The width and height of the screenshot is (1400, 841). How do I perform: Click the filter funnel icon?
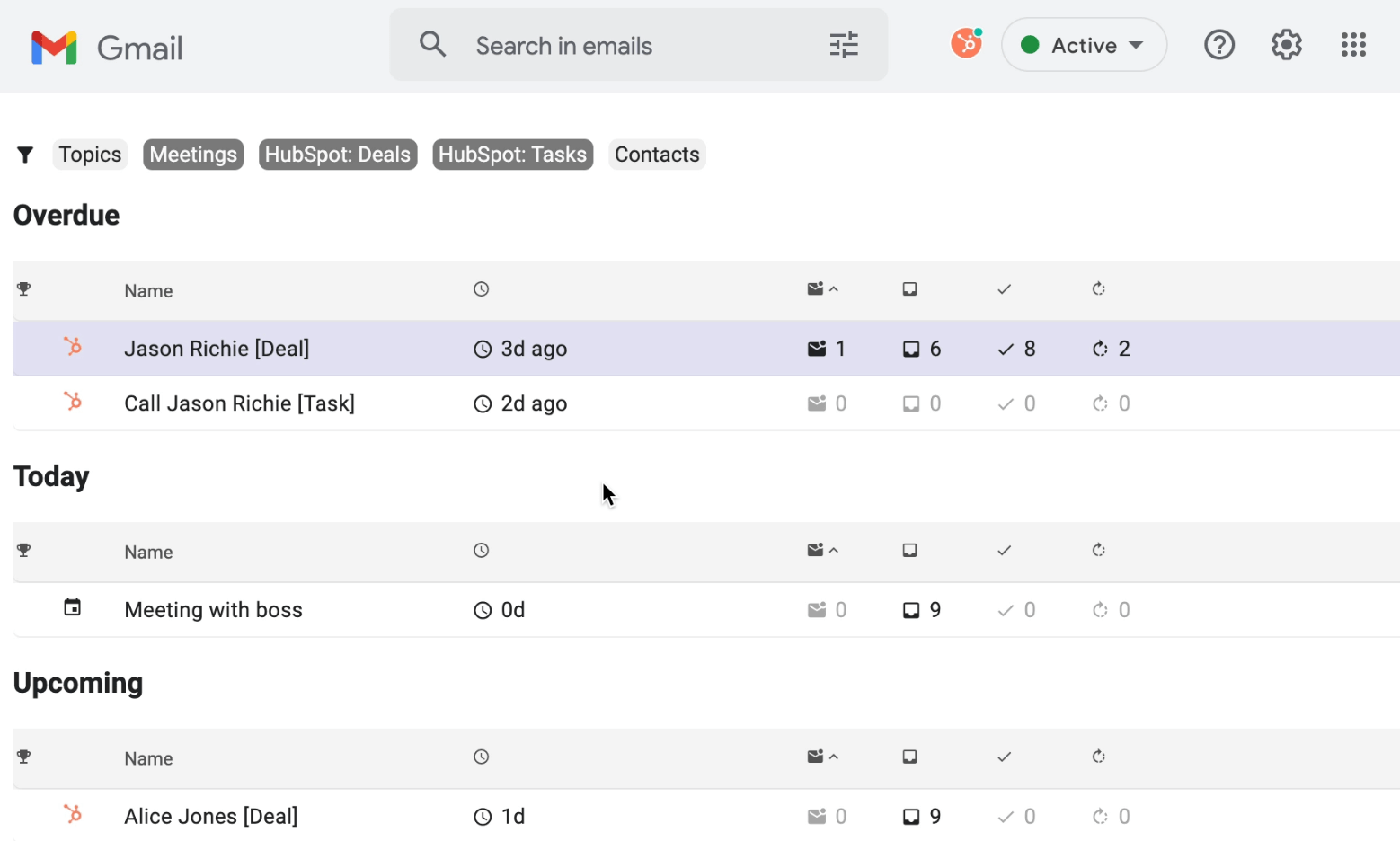(25, 155)
